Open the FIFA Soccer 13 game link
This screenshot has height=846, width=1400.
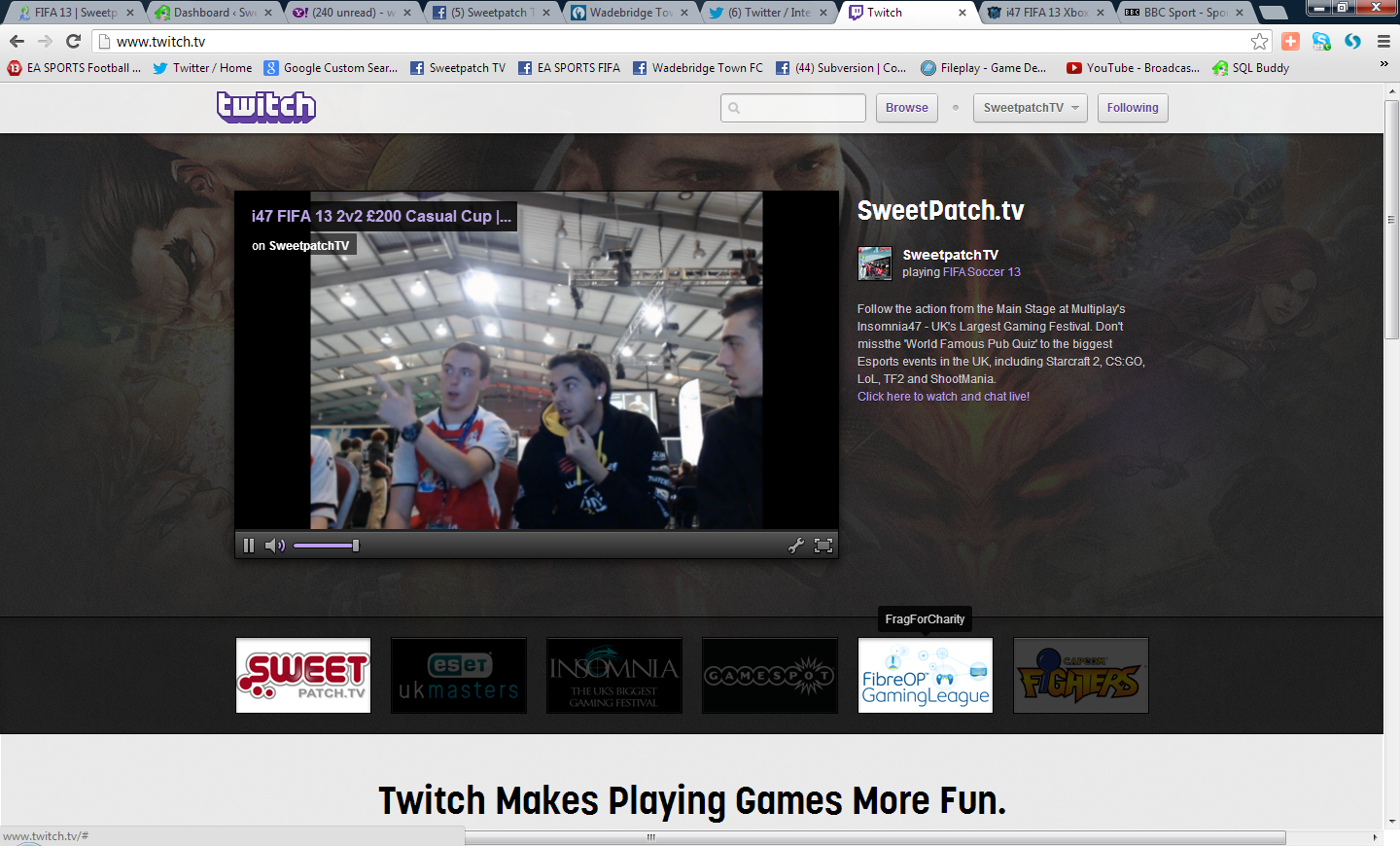pyautogui.click(x=982, y=272)
